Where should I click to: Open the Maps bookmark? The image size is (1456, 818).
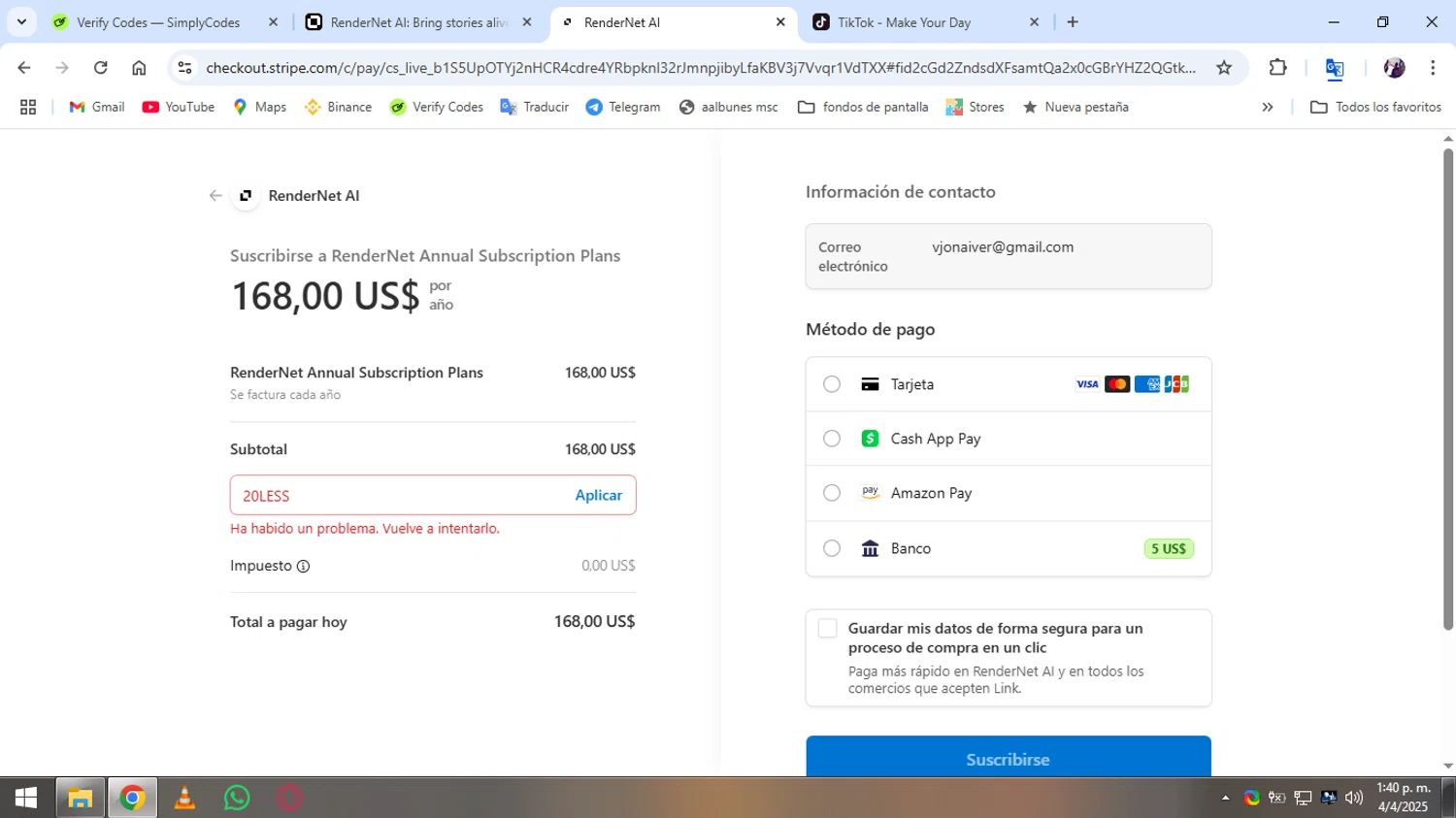259,107
